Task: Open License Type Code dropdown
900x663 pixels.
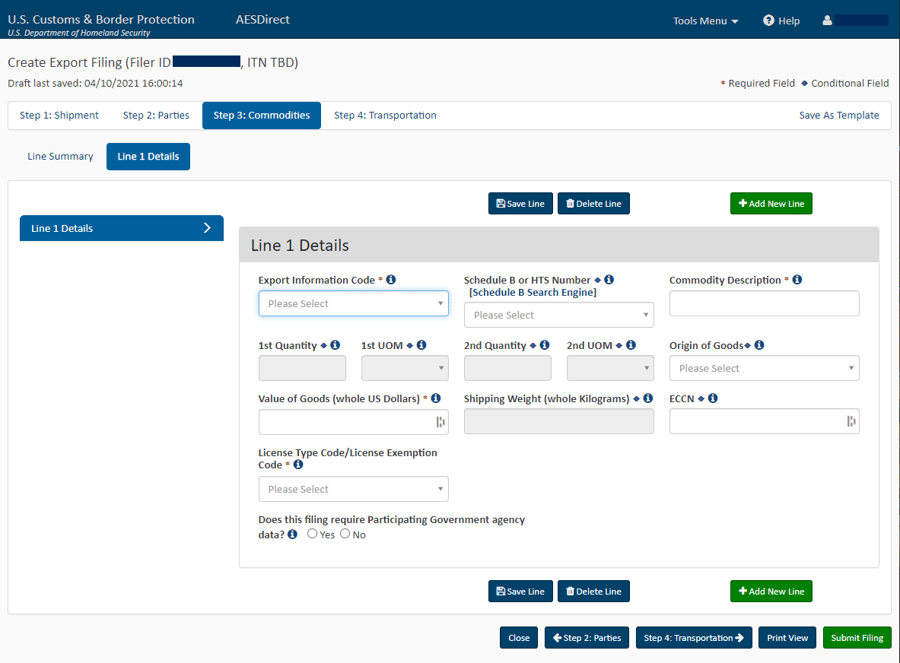Action: point(353,489)
